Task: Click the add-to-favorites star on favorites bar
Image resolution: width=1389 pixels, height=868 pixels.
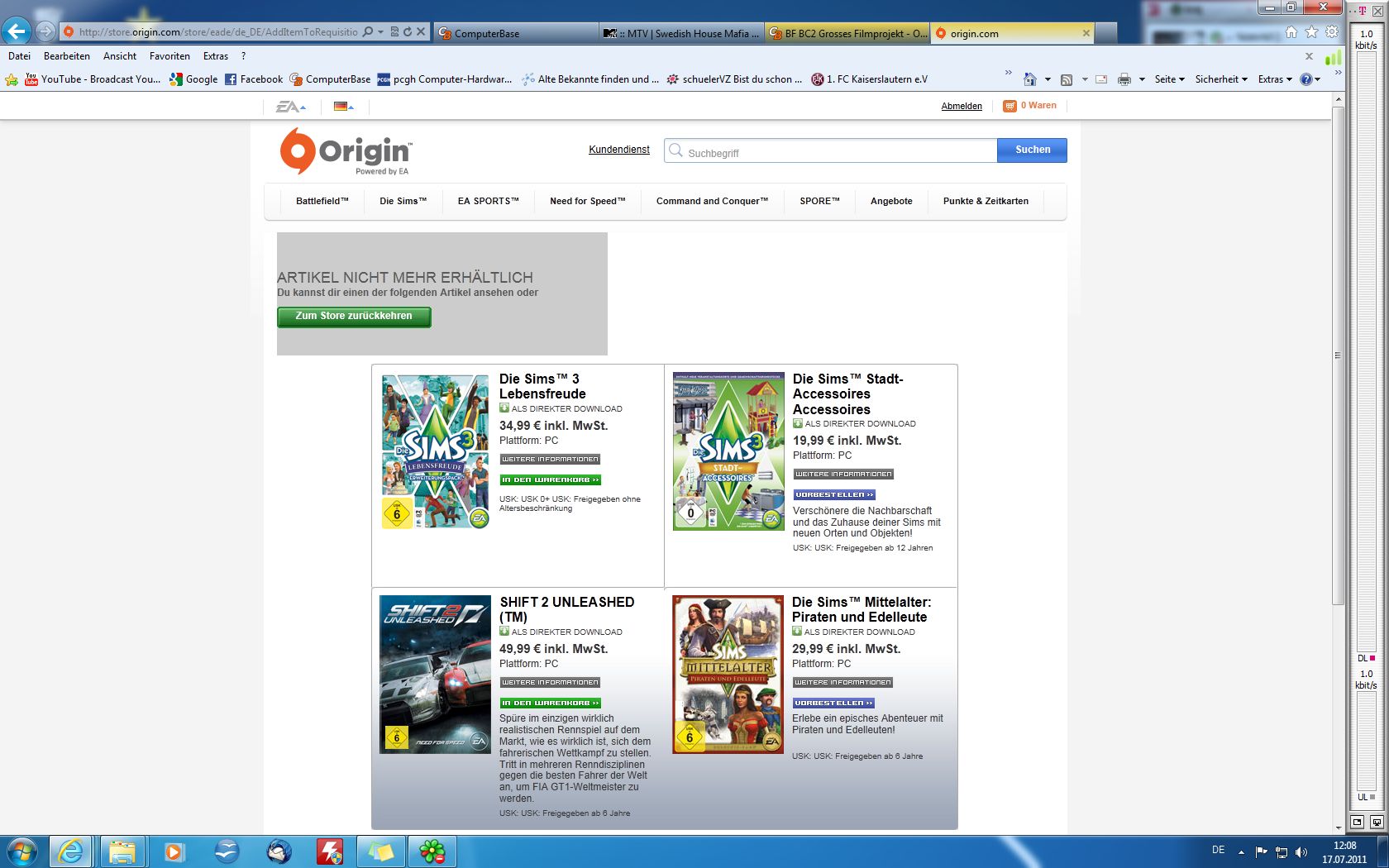Action: tap(12, 79)
